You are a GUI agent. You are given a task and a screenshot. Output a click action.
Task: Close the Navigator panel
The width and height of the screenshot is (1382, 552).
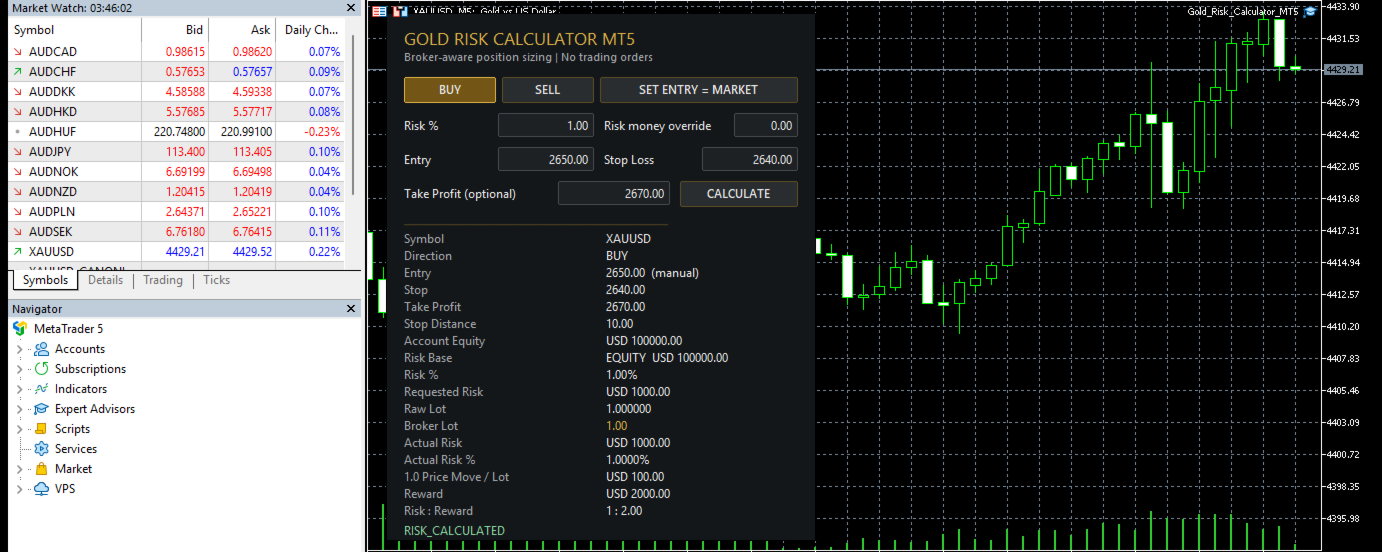[x=351, y=310]
